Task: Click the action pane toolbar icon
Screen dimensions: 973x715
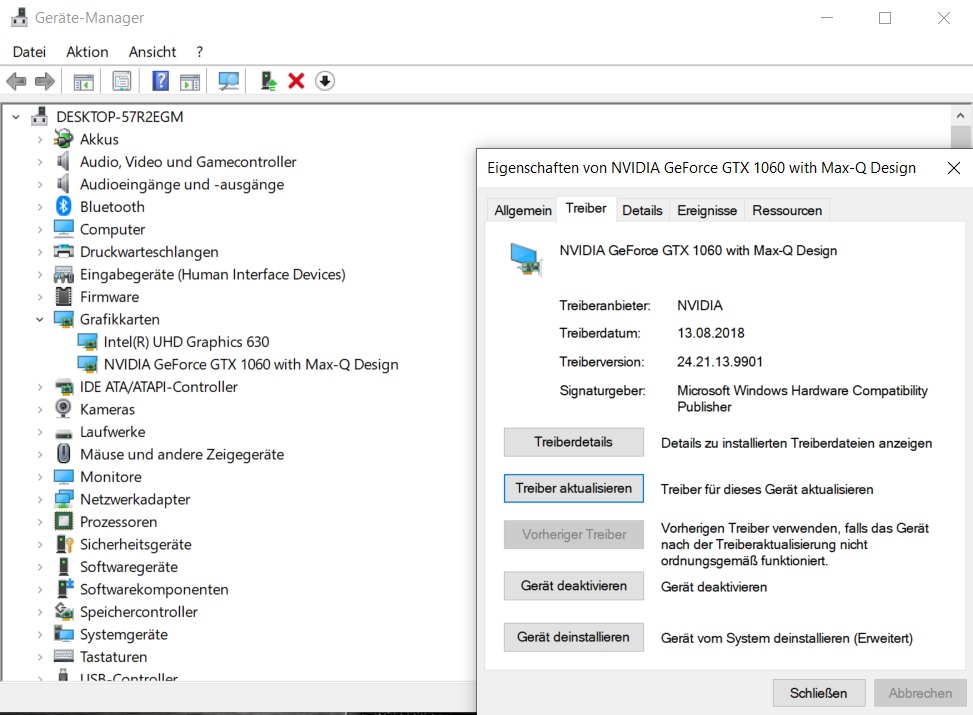Action: tap(190, 81)
